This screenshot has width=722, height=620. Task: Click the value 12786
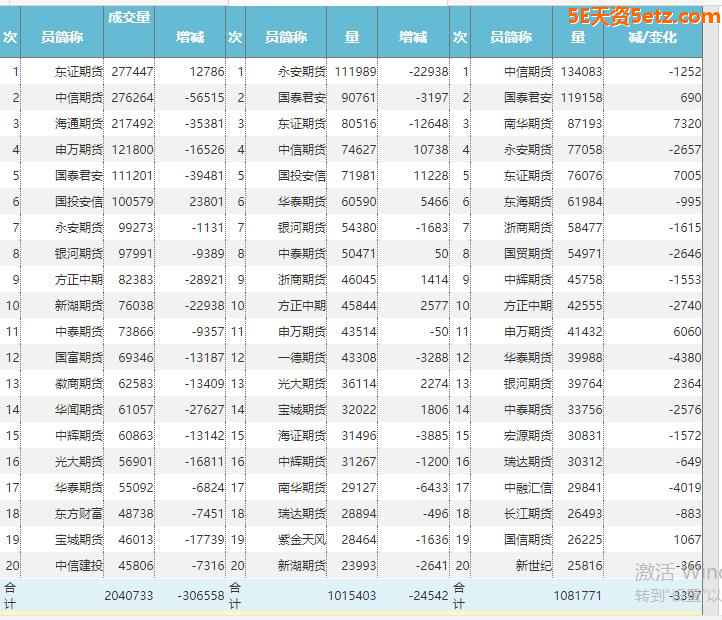coord(207,72)
